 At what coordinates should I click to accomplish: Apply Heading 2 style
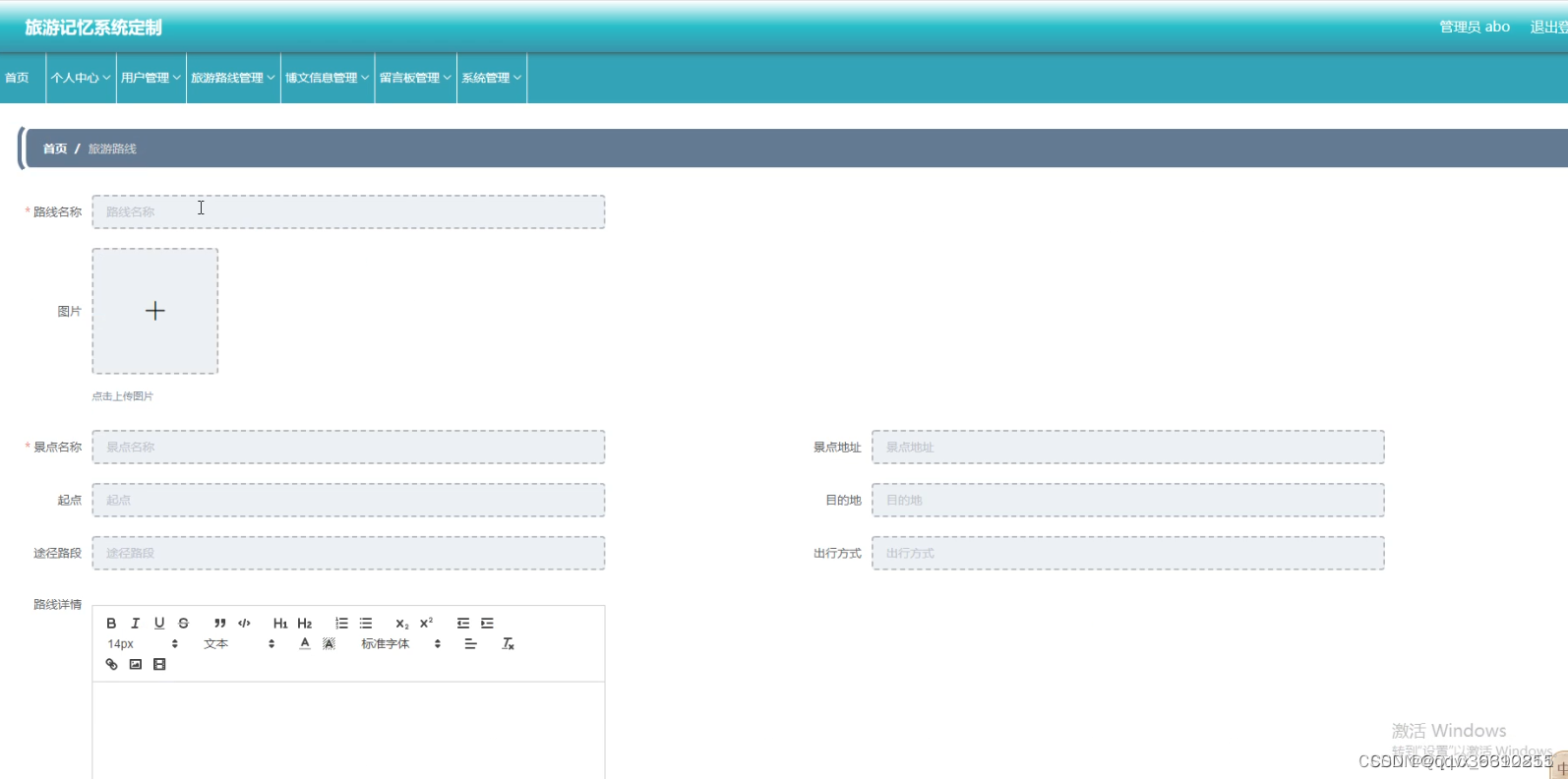(305, 624)
